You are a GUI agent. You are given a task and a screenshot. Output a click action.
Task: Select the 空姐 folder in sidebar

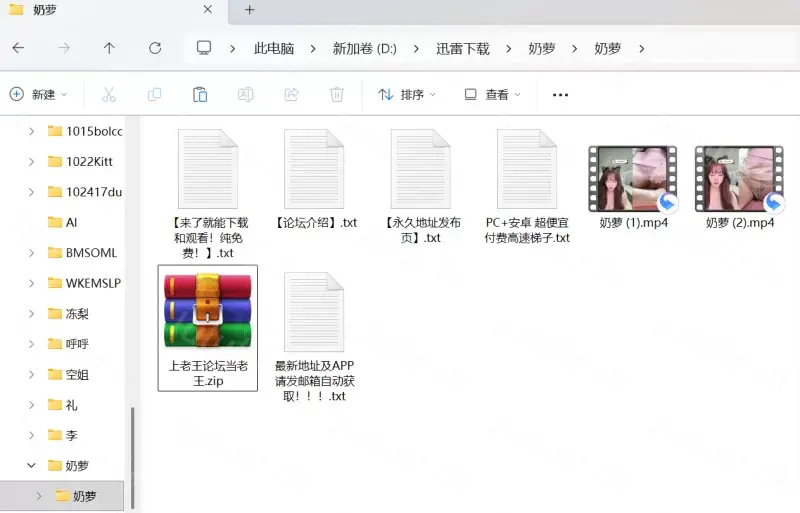click(x=68, y=375)
